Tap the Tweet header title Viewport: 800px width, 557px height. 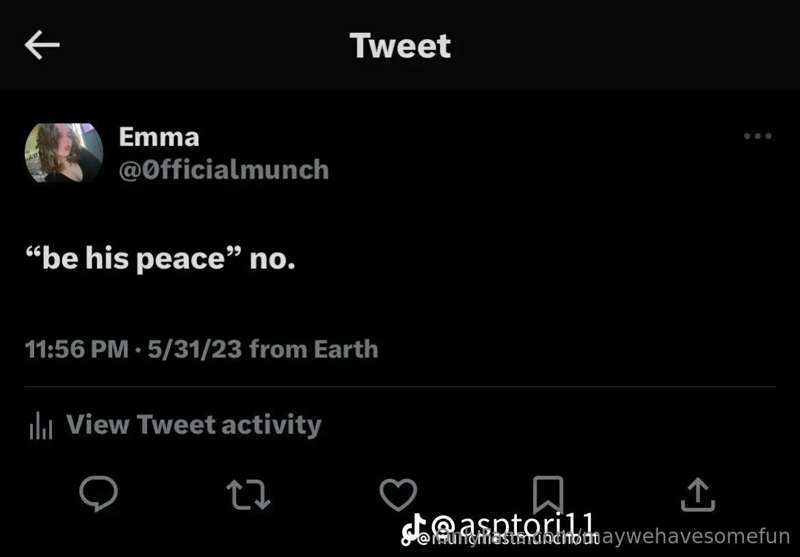(400, 46)
